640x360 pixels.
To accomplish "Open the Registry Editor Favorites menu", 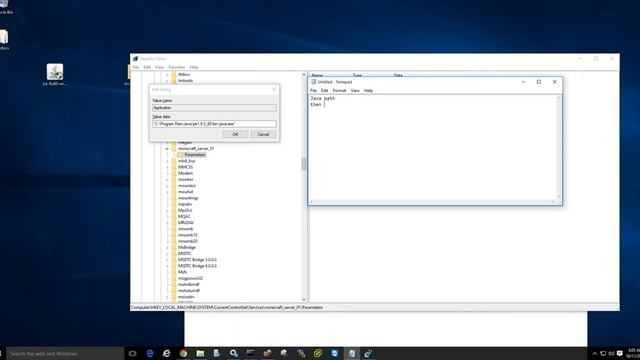I will [176, 67].
